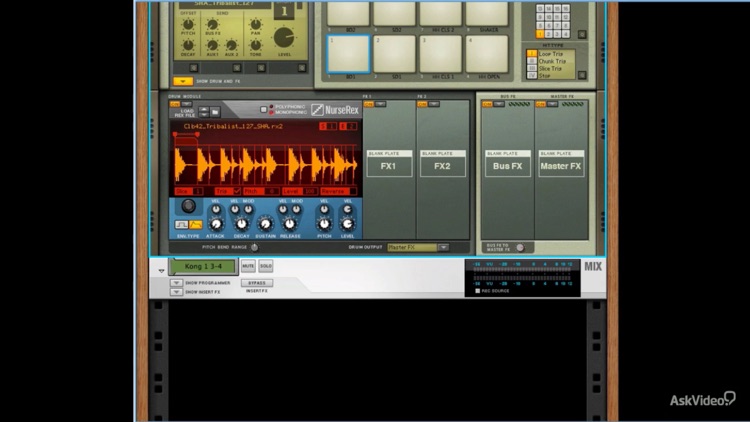This screenshot has width=750, height=422.
Task: Select the square gate envelope type
Action: (181, 224)
